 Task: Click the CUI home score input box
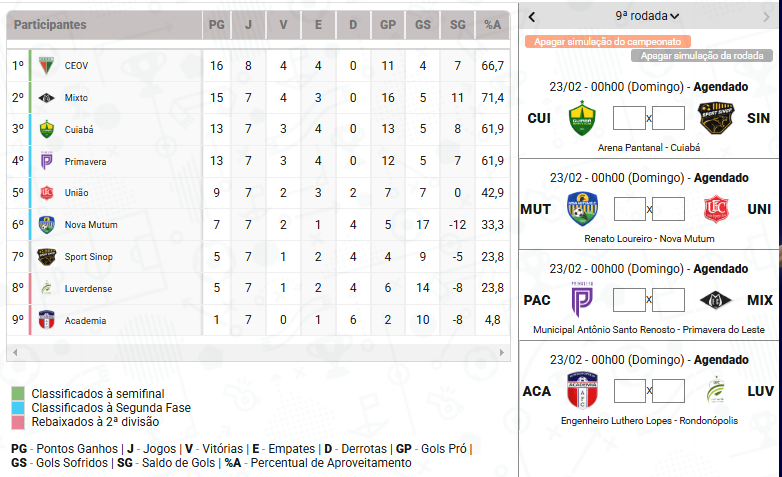[629, 118]
